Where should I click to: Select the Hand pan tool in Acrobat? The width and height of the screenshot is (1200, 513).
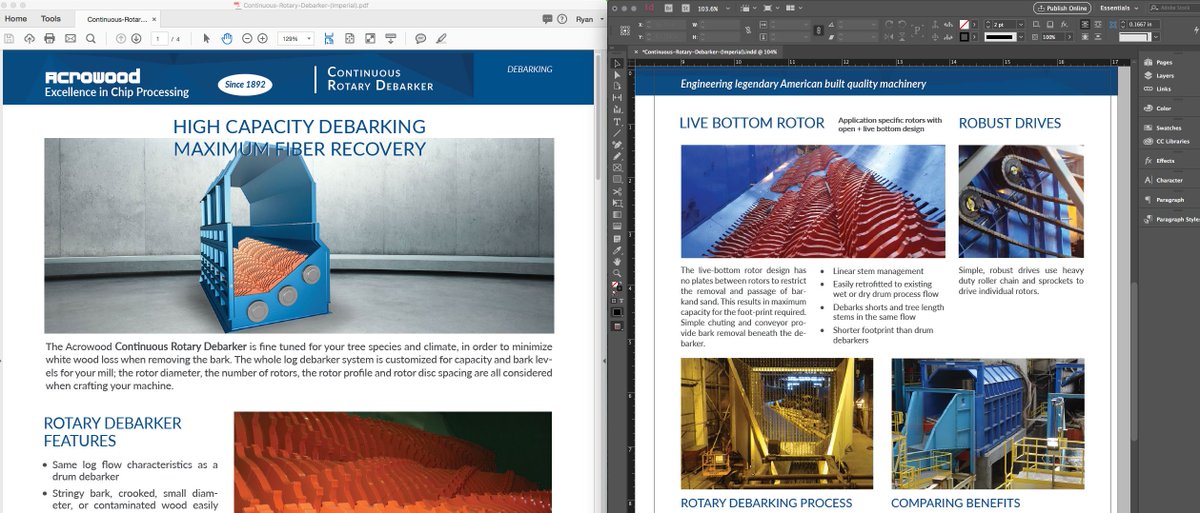227,38
